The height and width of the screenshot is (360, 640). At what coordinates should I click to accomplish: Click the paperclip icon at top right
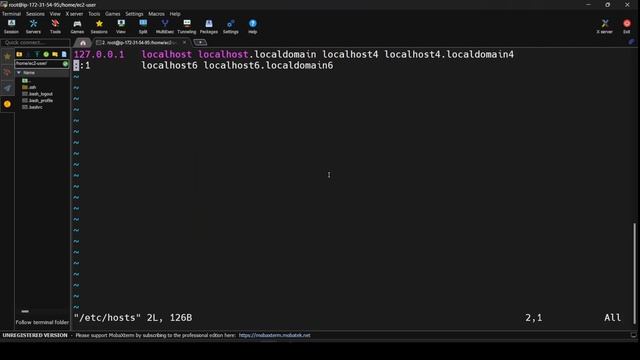(631, 42)
